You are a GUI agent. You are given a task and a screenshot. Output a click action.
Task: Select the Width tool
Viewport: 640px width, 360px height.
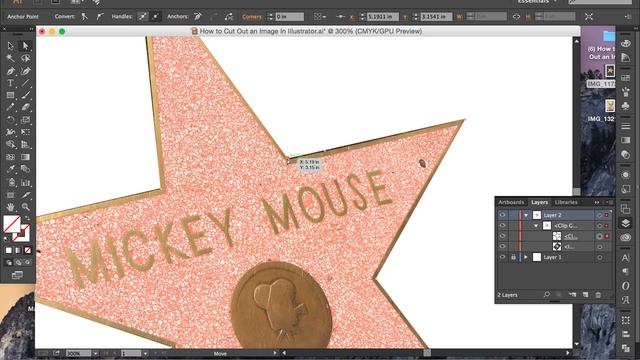coord(11,132)
